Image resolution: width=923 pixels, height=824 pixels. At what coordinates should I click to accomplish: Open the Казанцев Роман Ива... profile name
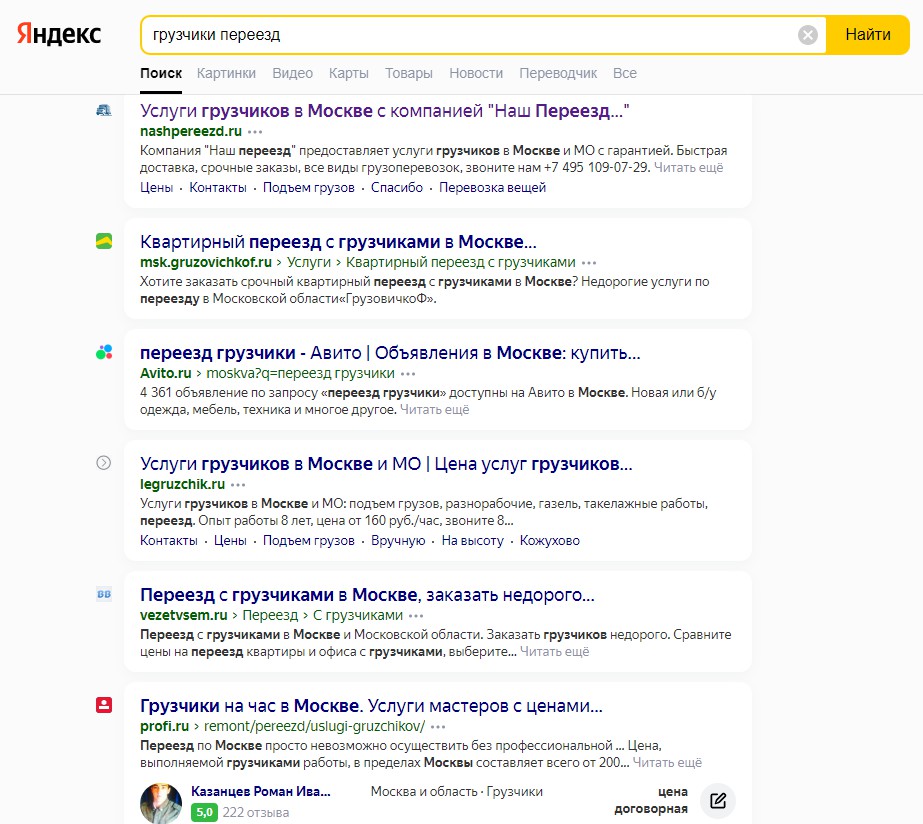click(261, 792)
